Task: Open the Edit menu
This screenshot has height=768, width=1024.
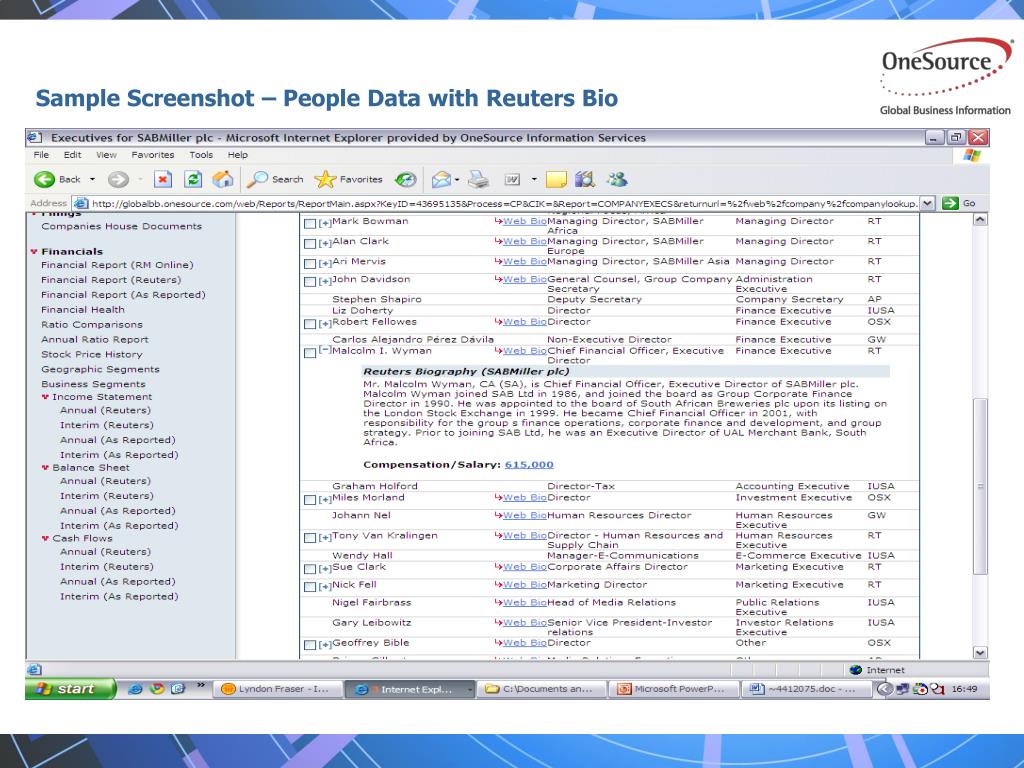Action: coord(72,155)
